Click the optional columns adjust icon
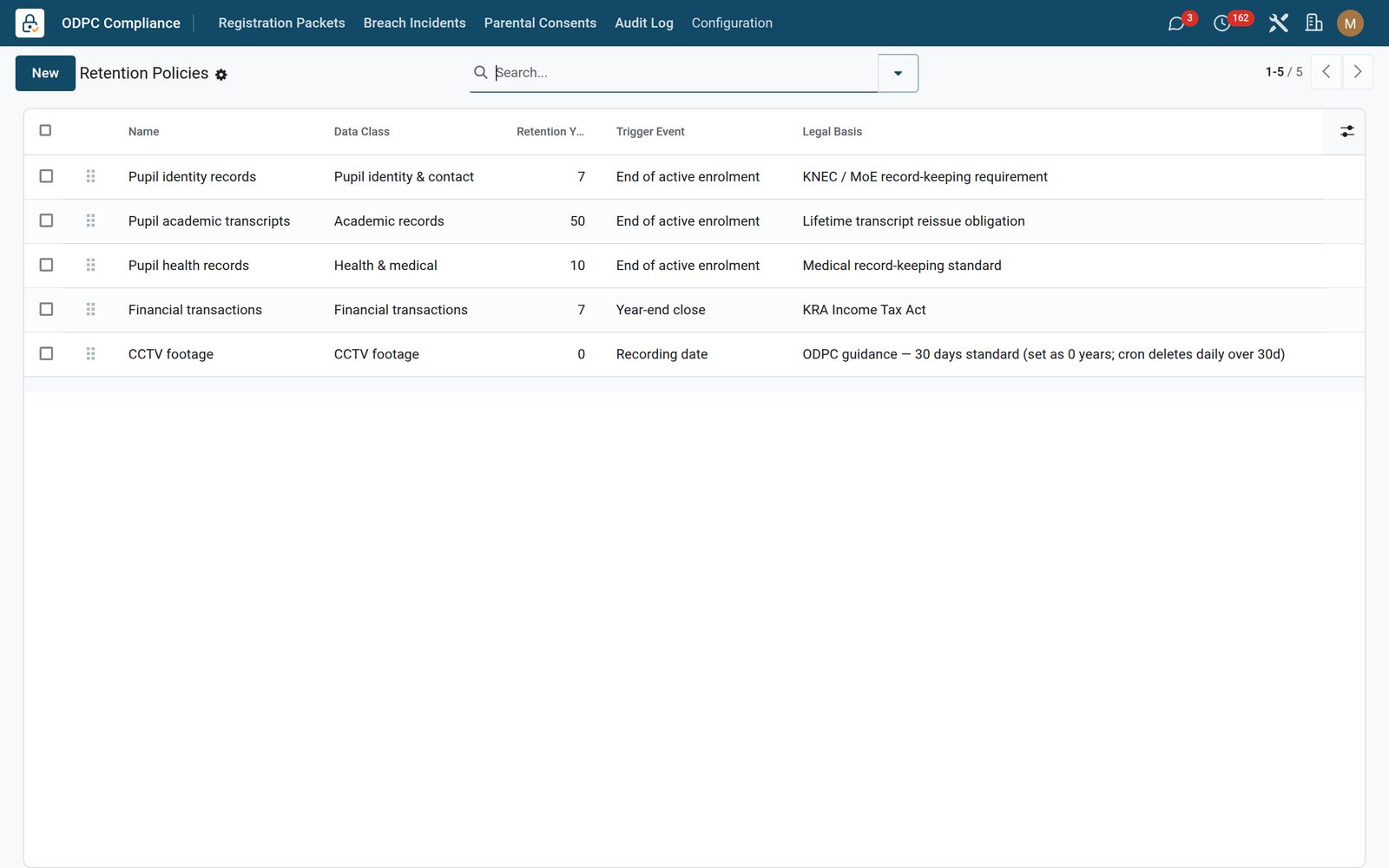Viewport: 1389px width, 868px height. (x=1346, y=131)
